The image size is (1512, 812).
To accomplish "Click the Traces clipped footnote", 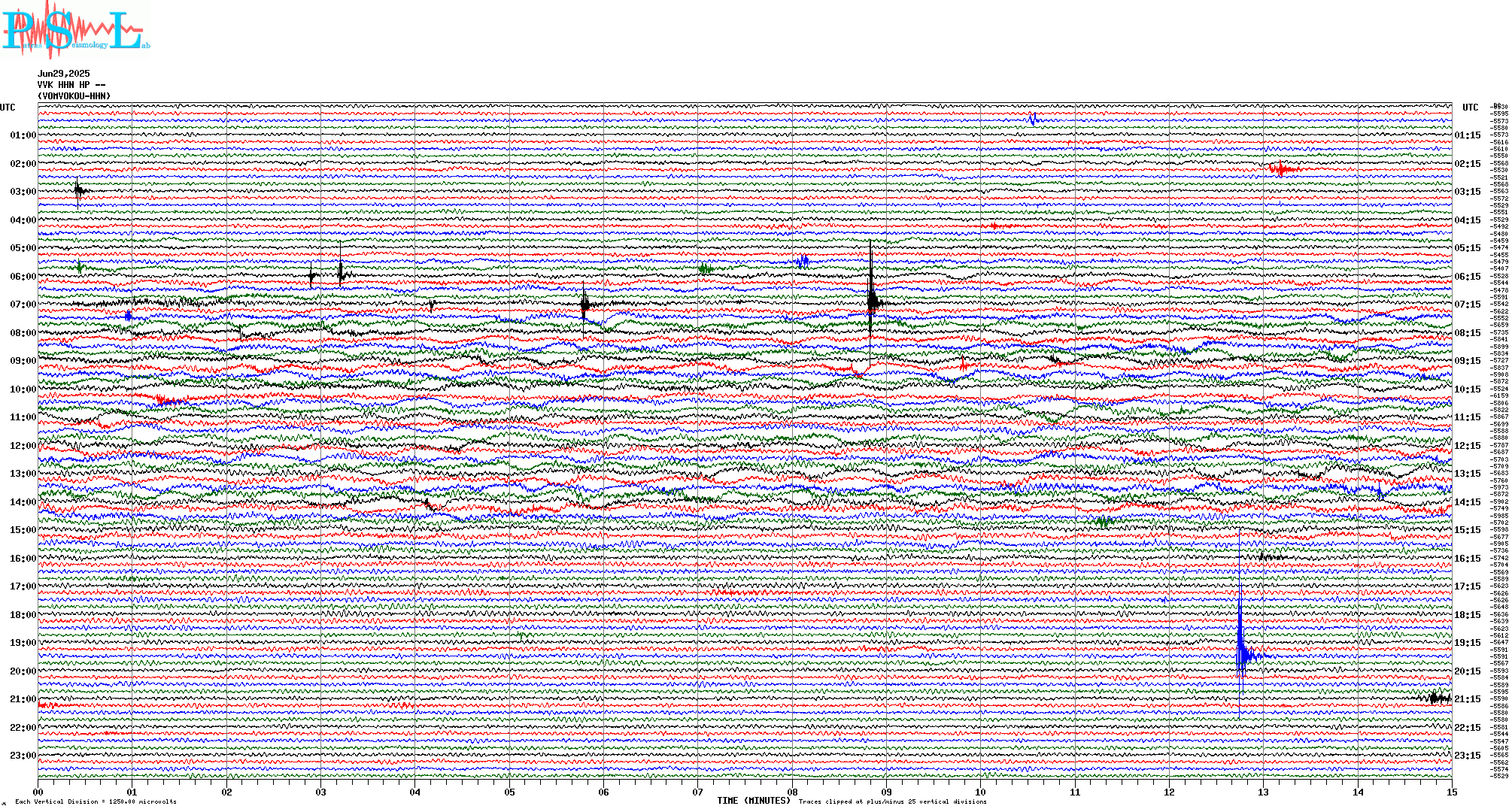I will pos(892,801).
